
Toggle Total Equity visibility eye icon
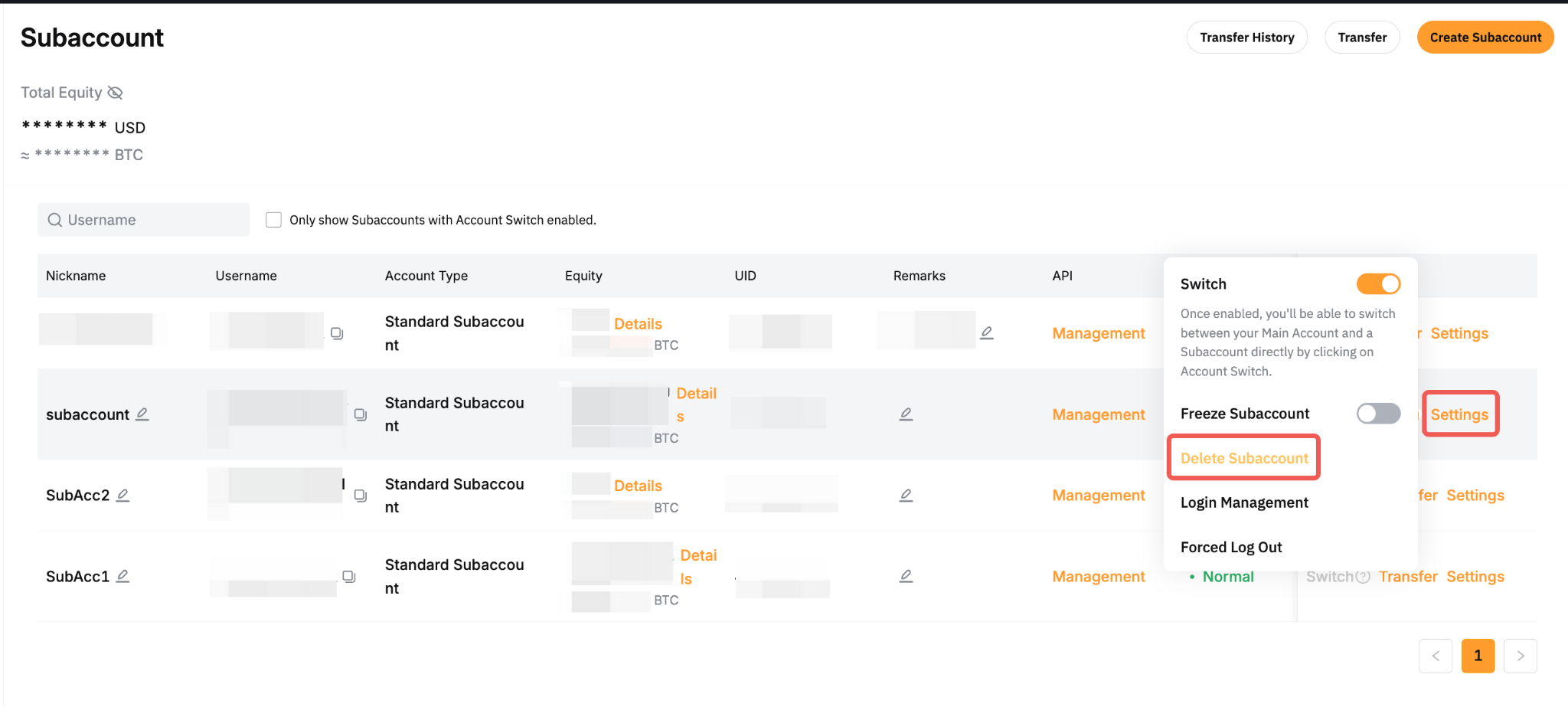click(x=115, y=93)
